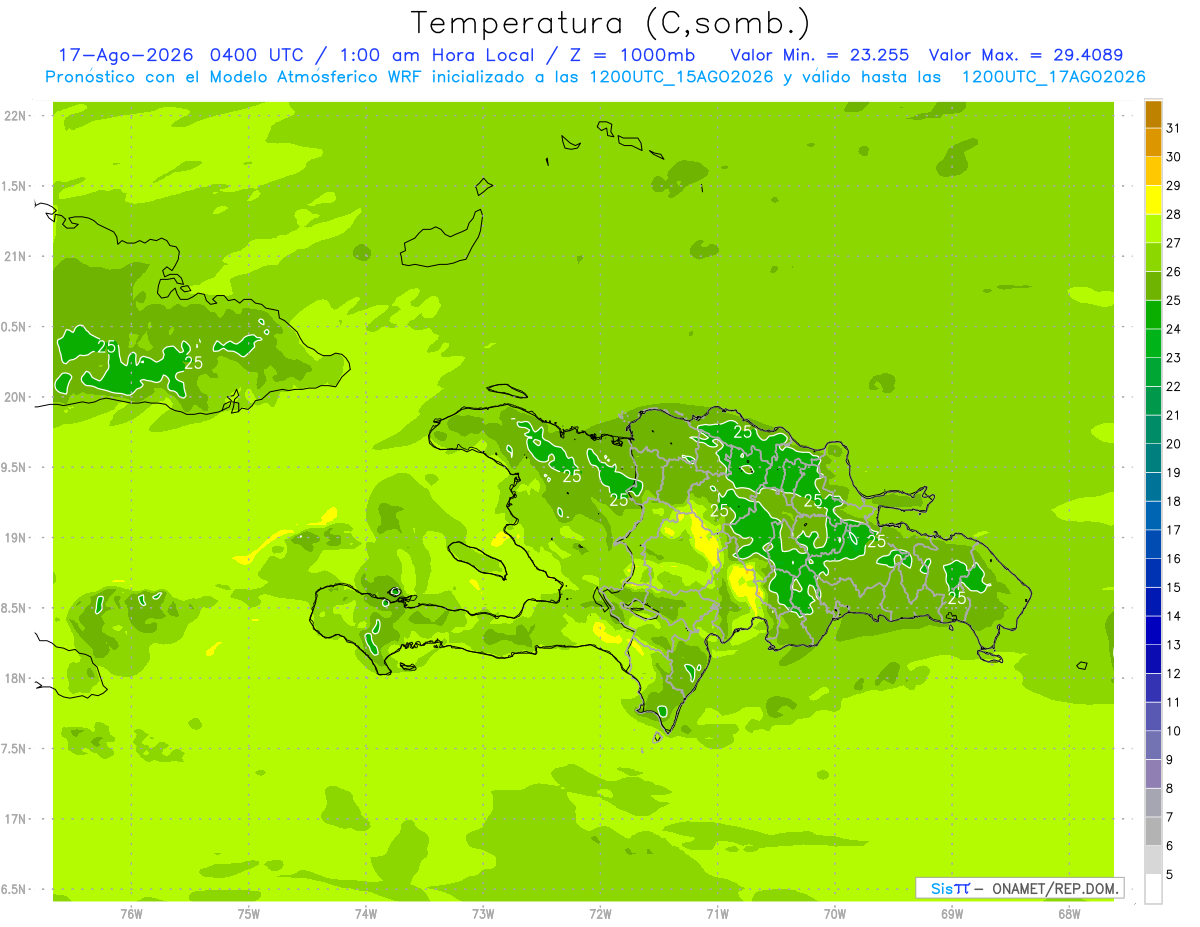Viewport: 1200px width, 927px height.
Task: Click the lime legend swatch between 27 and 28
Action: tap(1153, 229)
